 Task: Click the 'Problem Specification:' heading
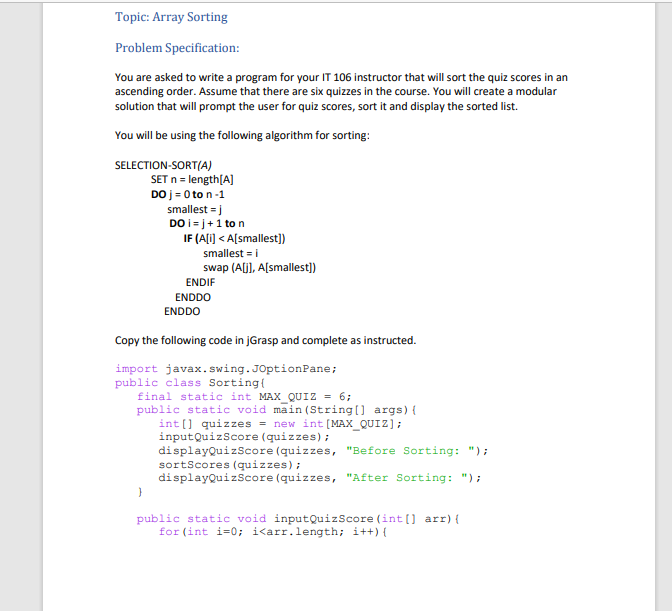[x=177, y=48]
